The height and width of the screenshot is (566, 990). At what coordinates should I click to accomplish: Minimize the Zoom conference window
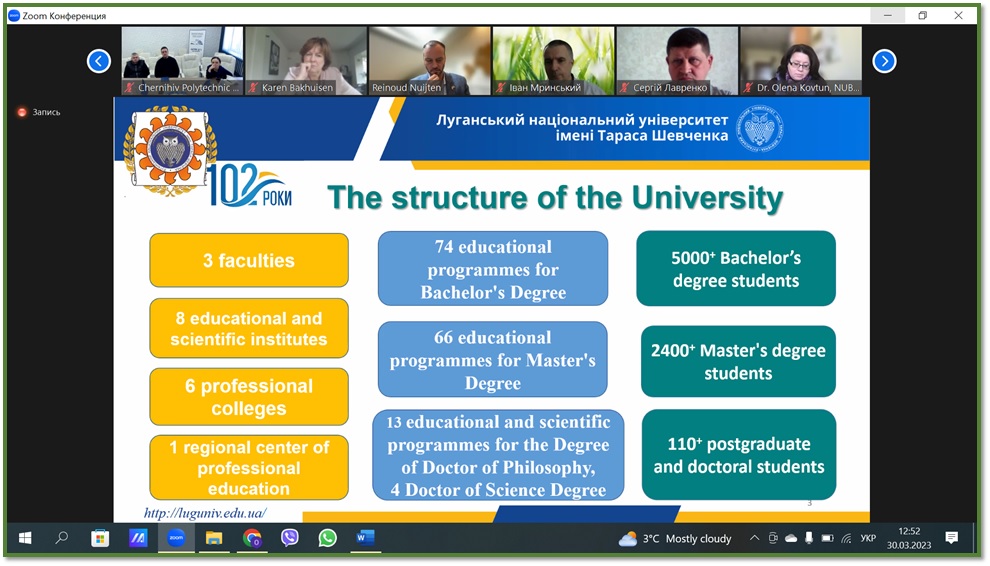[x=888, y=16]
